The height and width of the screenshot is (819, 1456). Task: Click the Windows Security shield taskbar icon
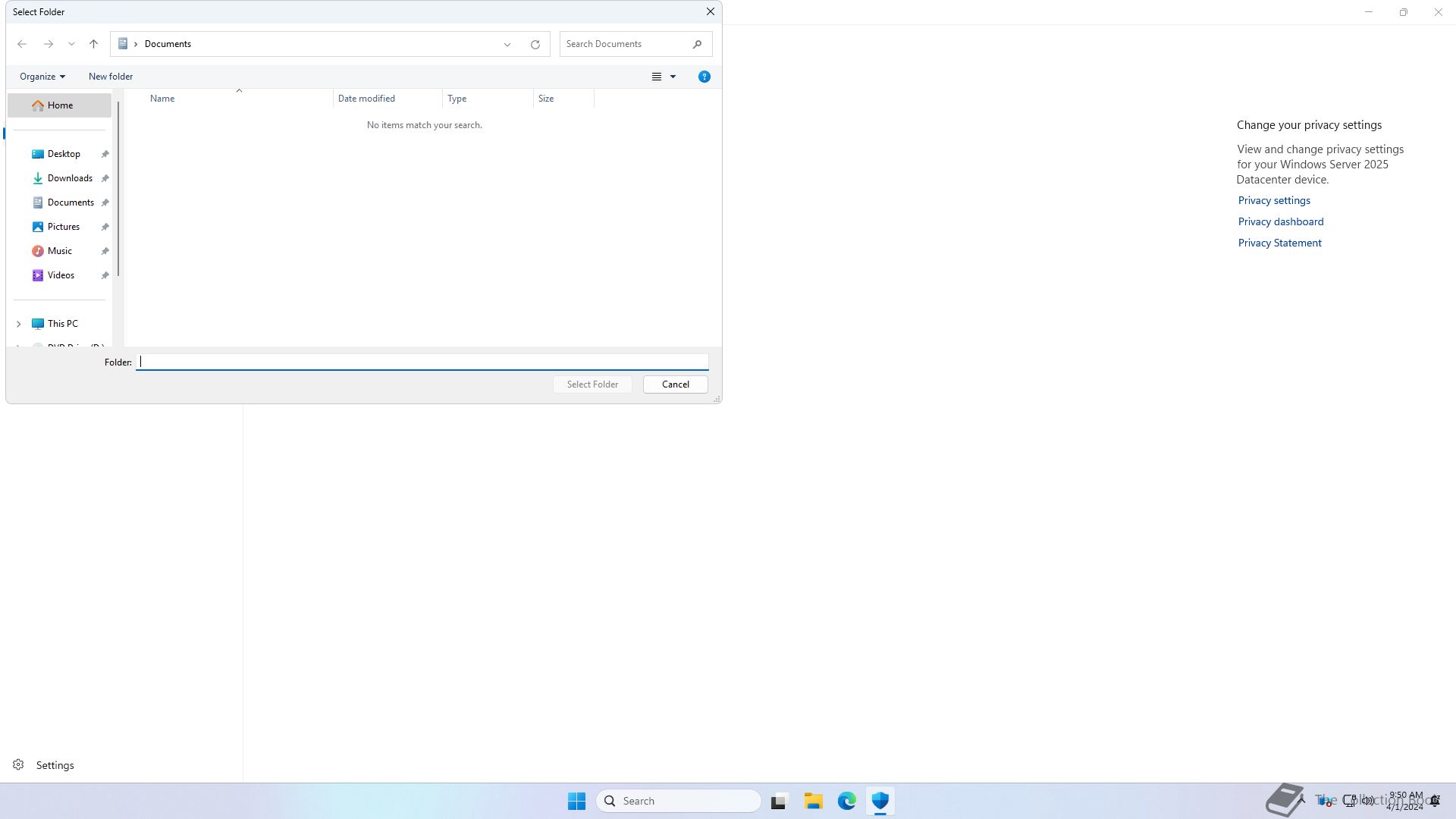(880, 801)
